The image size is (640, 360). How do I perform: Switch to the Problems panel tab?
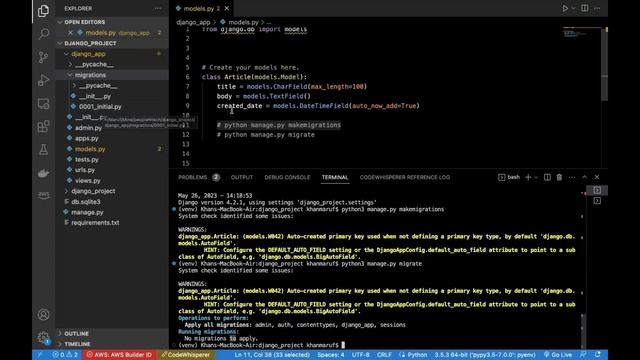tap(198, 177)
